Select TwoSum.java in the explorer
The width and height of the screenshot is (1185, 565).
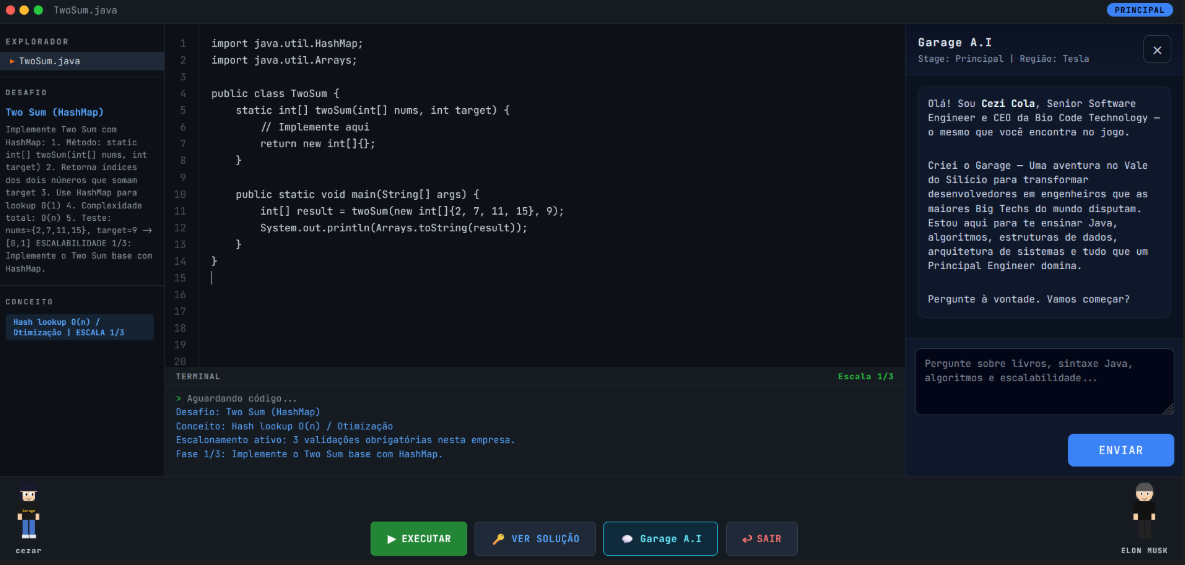pos(82,61)
